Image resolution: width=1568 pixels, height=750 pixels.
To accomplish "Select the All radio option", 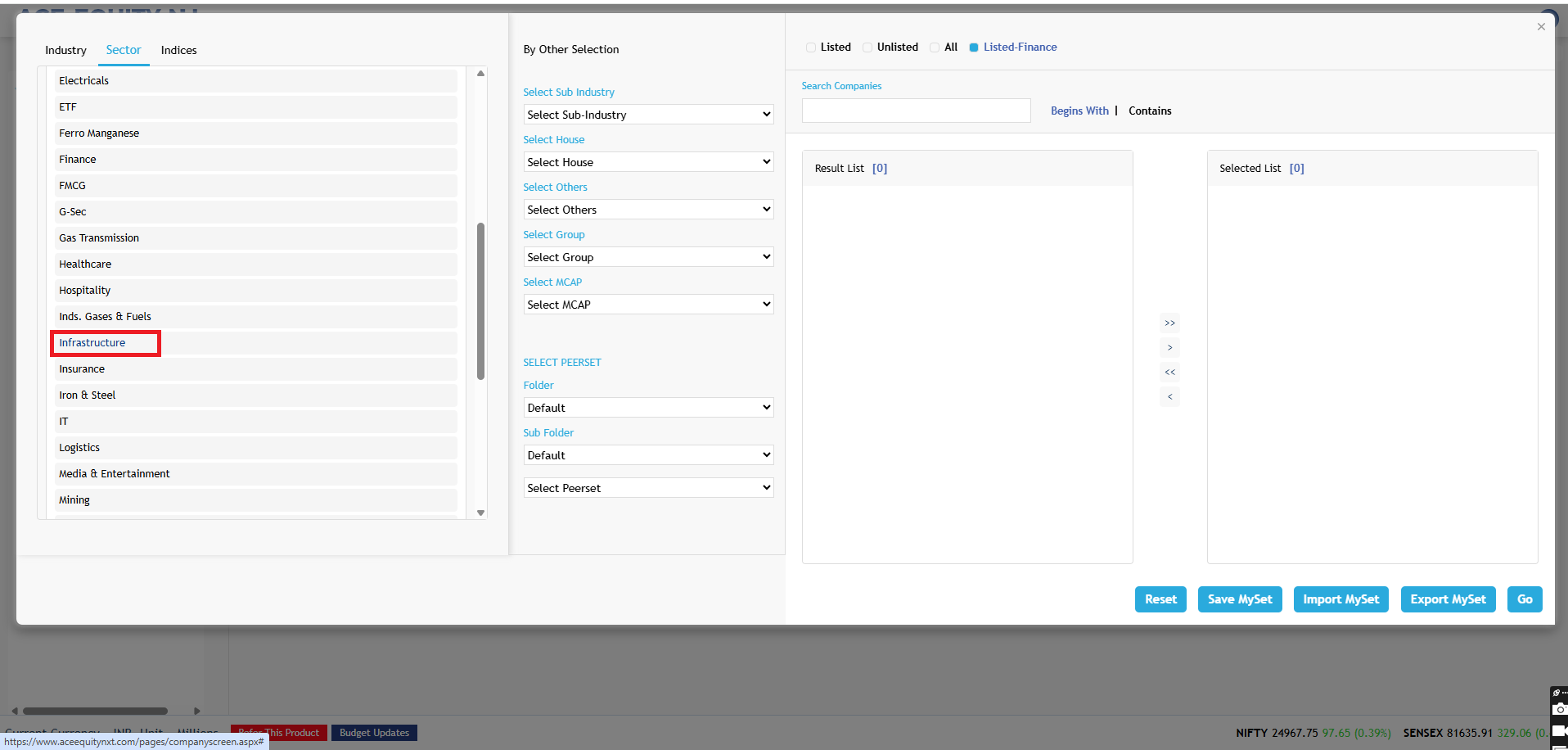I will pyautogui.click(x=935, y=47).
